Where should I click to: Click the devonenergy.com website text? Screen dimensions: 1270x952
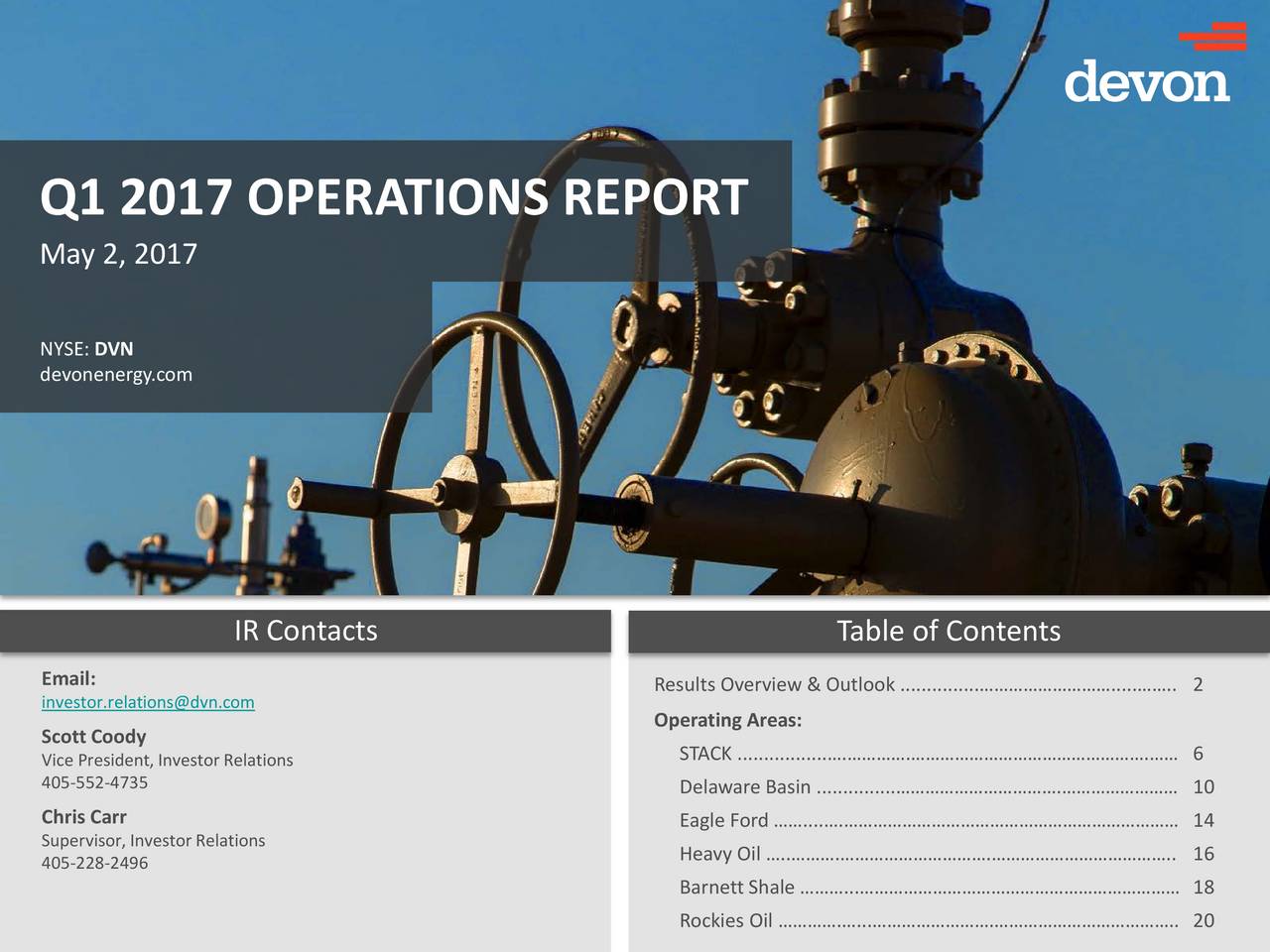pyautogui.click(x=116, y=375)
